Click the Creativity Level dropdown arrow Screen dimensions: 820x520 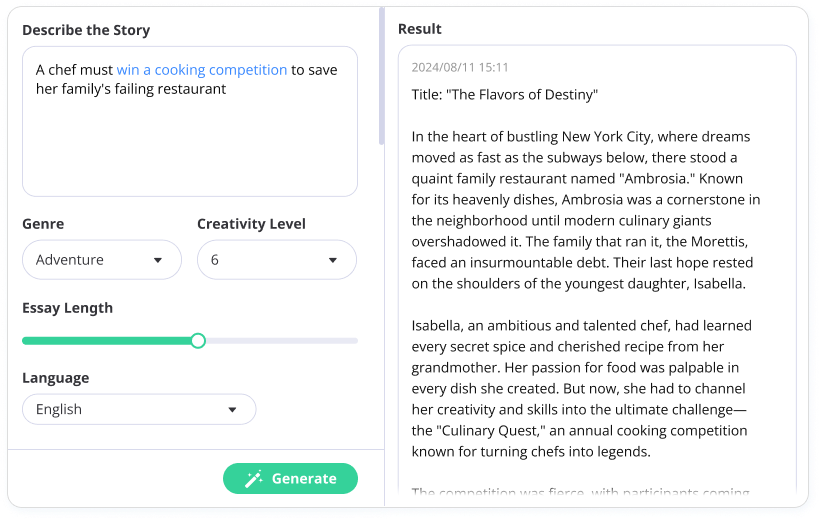[333, 260]
